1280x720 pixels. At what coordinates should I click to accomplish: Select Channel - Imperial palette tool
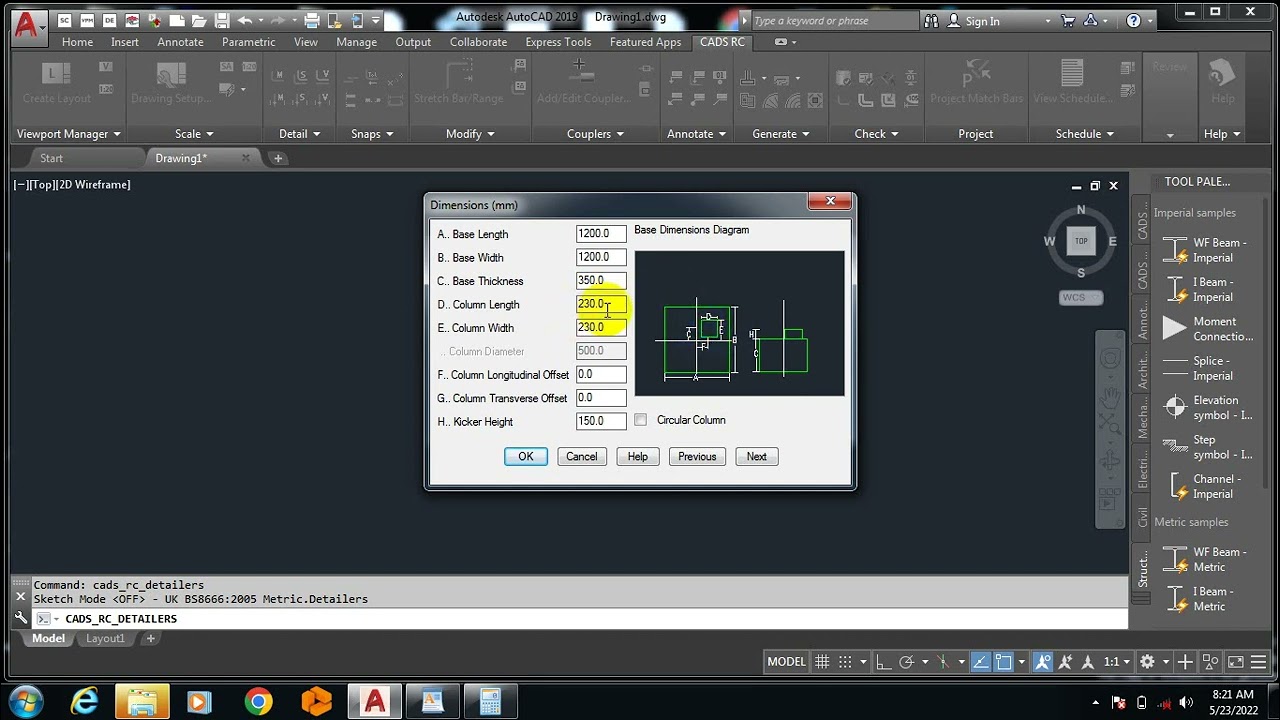coord(1206,486)
